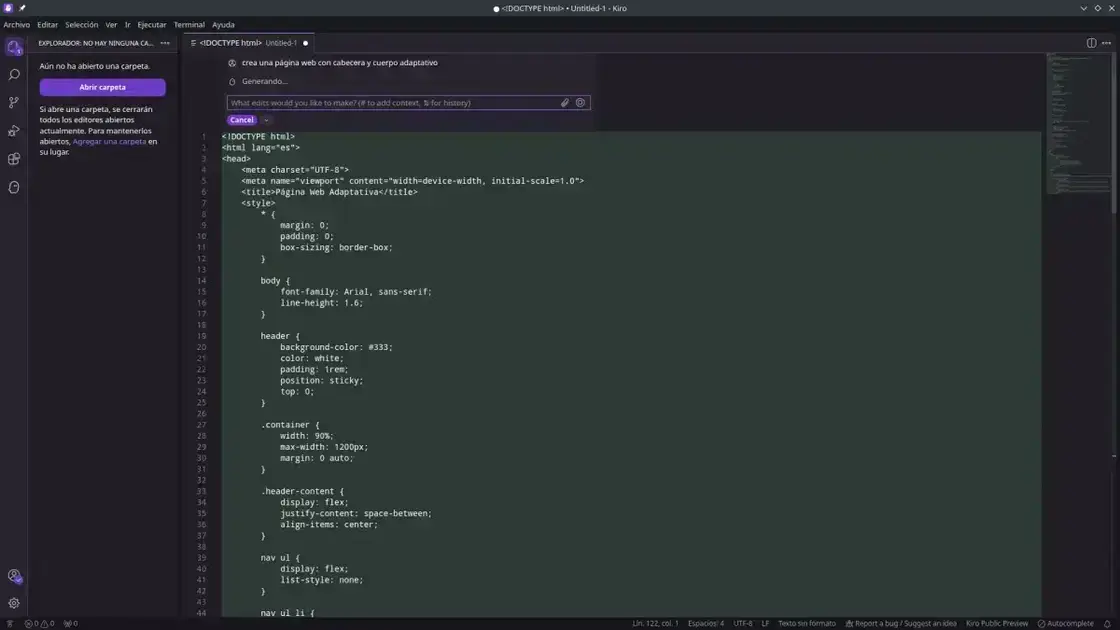Open the Manage settings gear icon
Viewport: 1120px width, 630px height.
coord(14,604)
